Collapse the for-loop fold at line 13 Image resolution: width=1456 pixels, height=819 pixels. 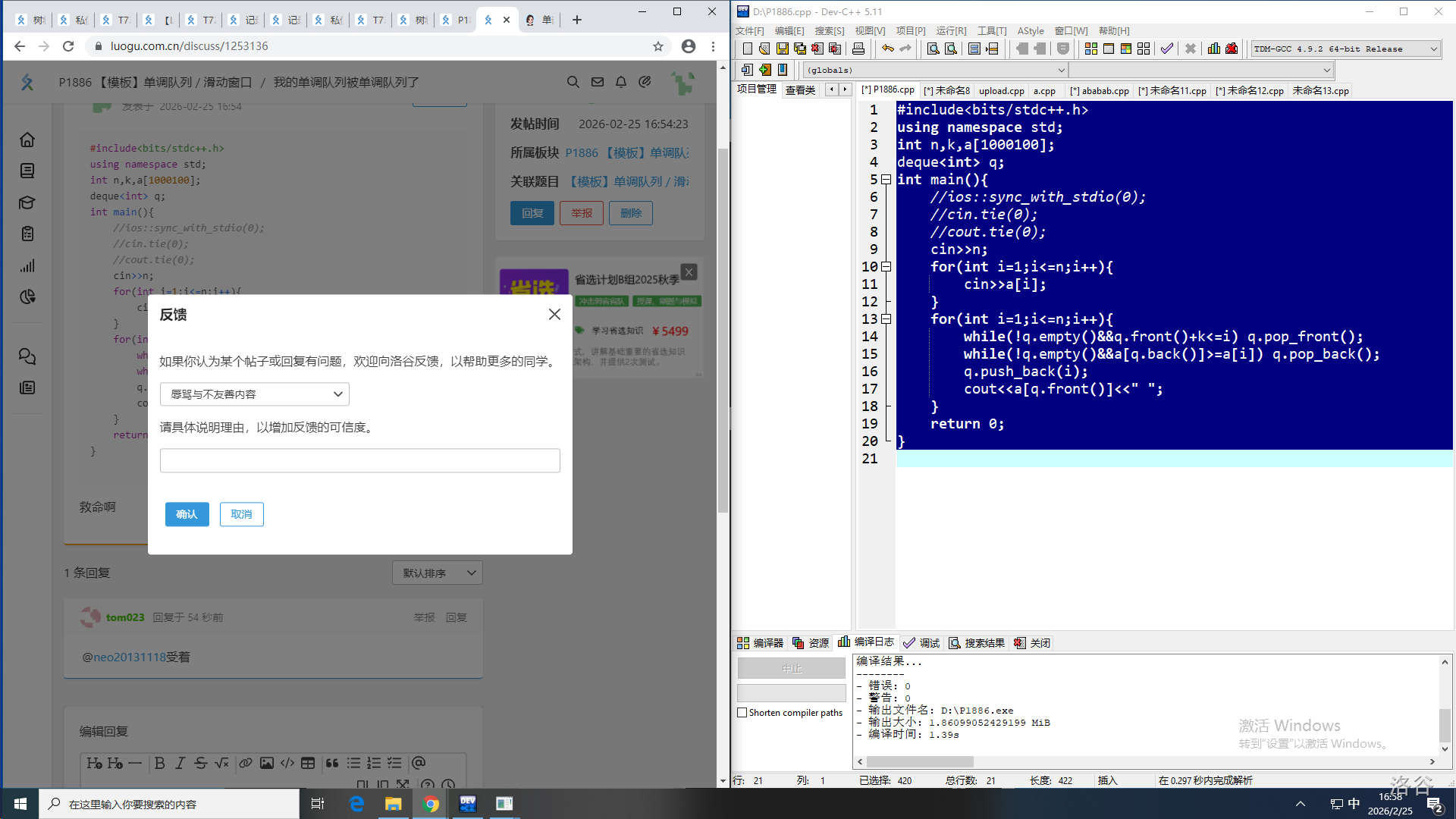pyautogui.click(x=886, y=319)
